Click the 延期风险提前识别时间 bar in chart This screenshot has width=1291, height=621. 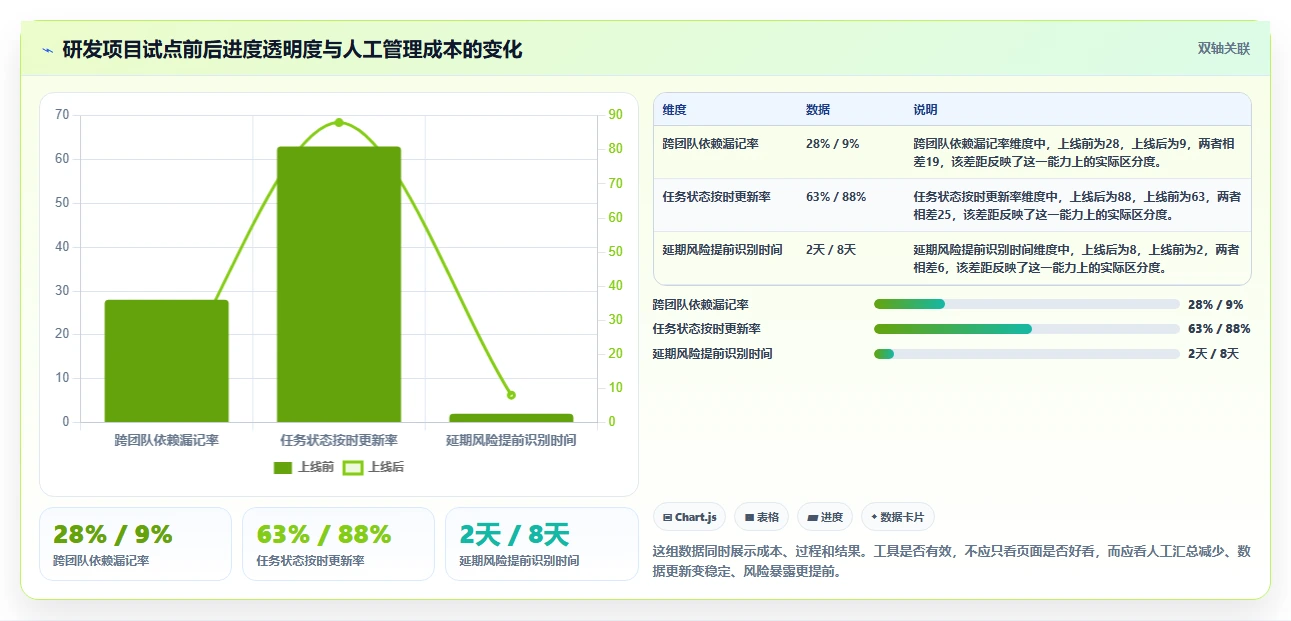[x=511, y=418]
